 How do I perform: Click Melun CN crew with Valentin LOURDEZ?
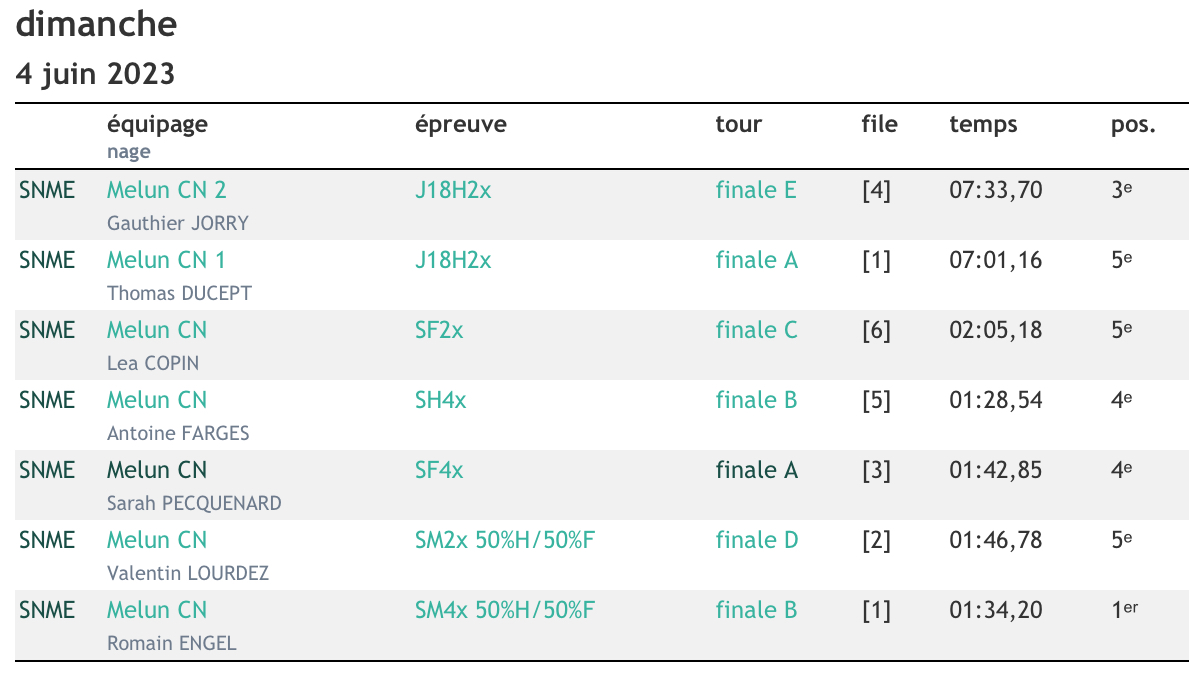(157, 540)
